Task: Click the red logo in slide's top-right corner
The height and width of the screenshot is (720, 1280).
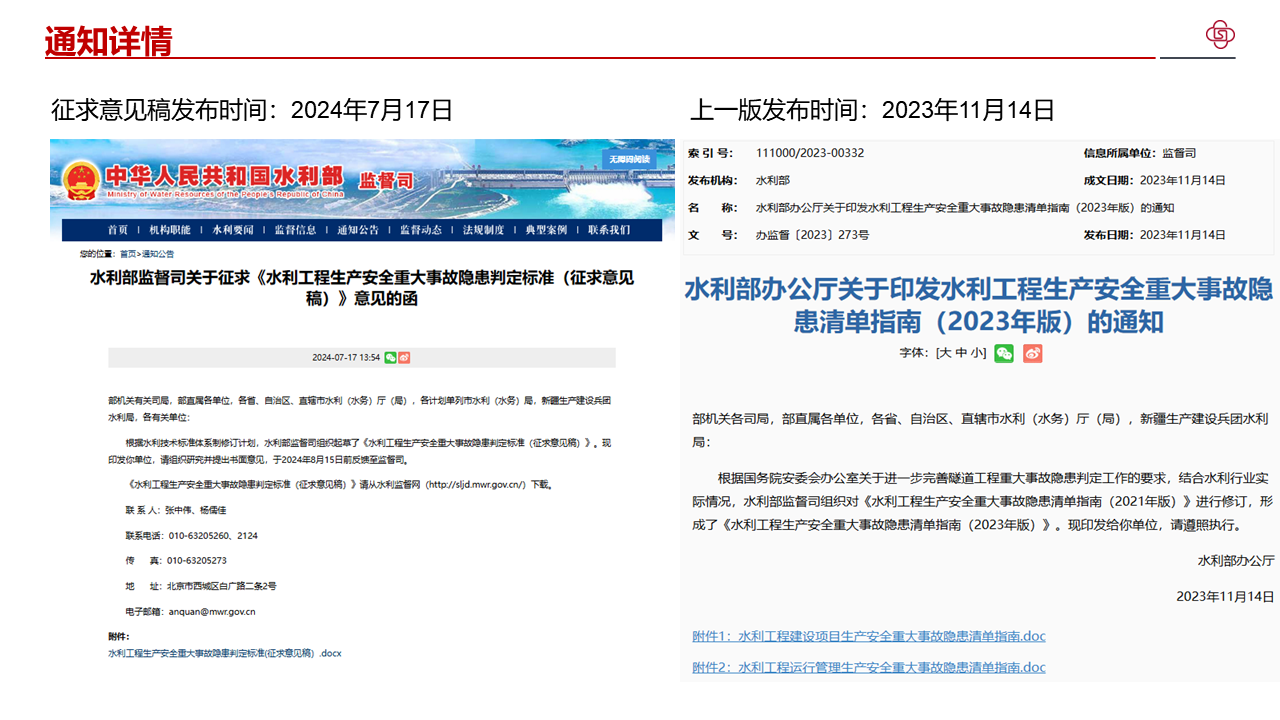Action: pyautogui.click(x=1220, y=35)
